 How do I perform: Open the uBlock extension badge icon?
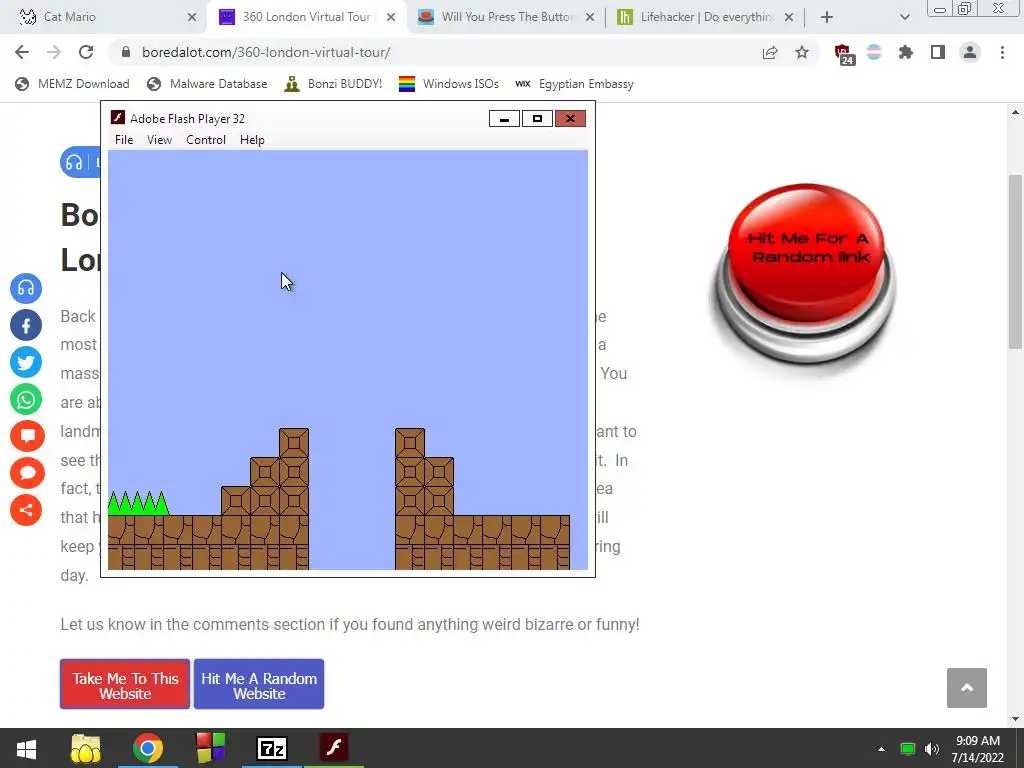[843, 54]
